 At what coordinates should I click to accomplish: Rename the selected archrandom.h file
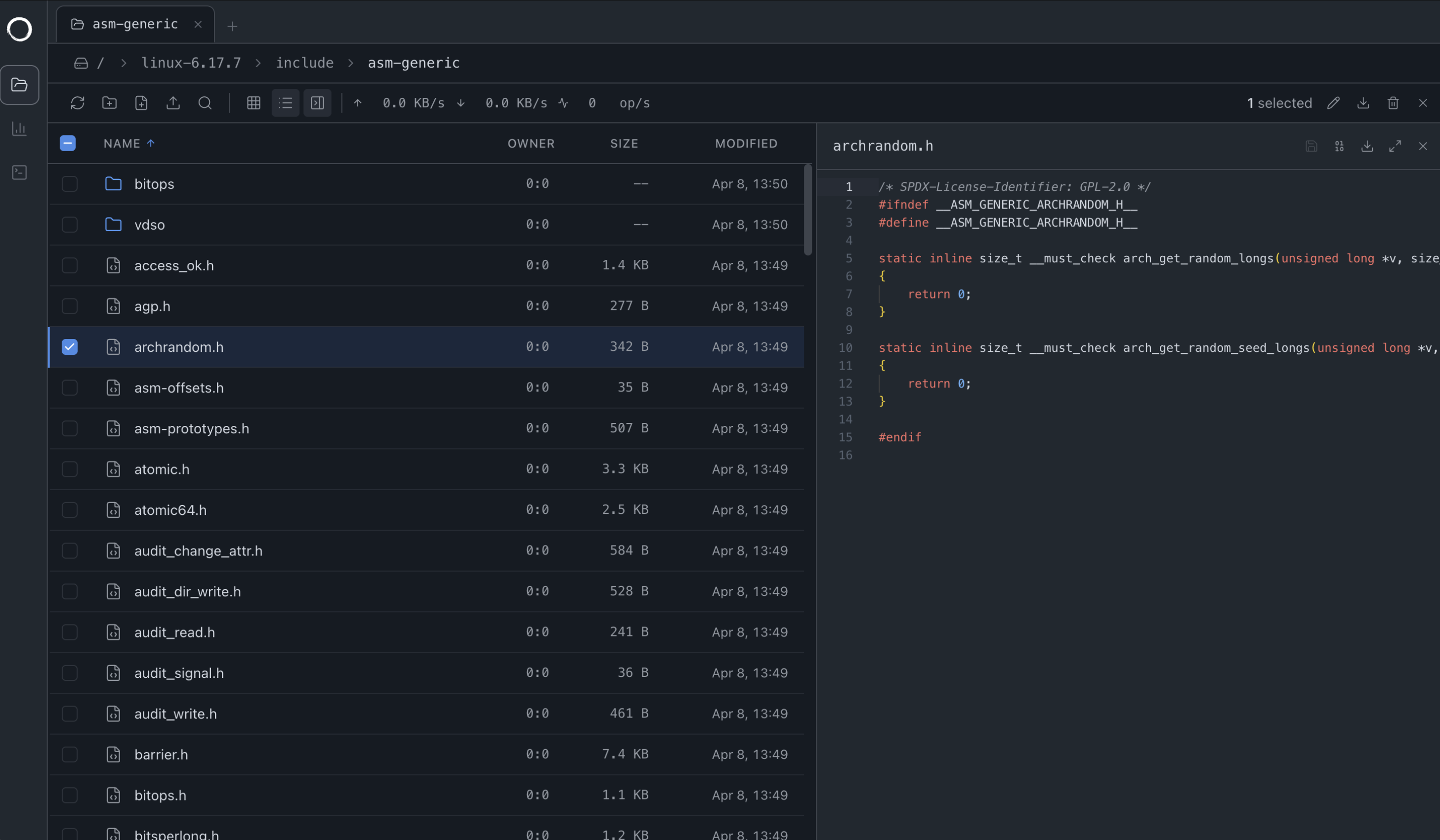point(1334,103)
